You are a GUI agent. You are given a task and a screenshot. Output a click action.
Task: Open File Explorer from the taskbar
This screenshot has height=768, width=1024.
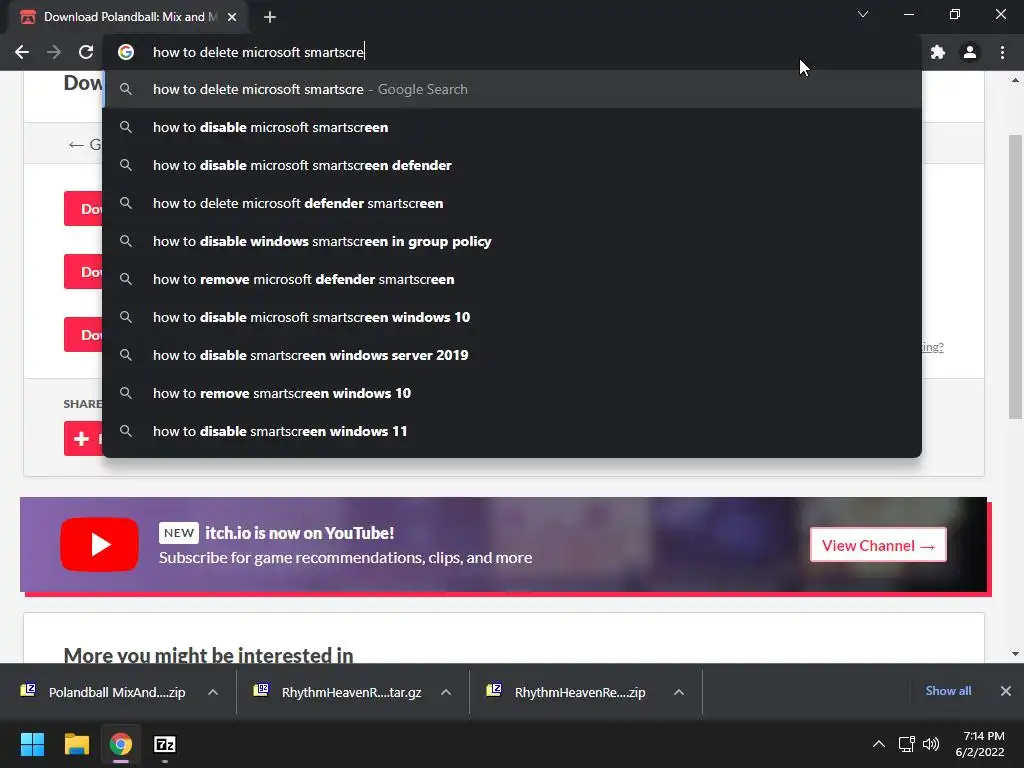click(76, 744)
